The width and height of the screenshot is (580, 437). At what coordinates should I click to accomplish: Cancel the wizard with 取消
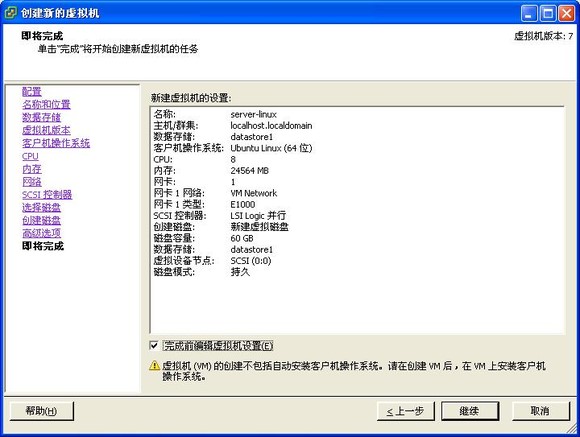pos(540,411)
